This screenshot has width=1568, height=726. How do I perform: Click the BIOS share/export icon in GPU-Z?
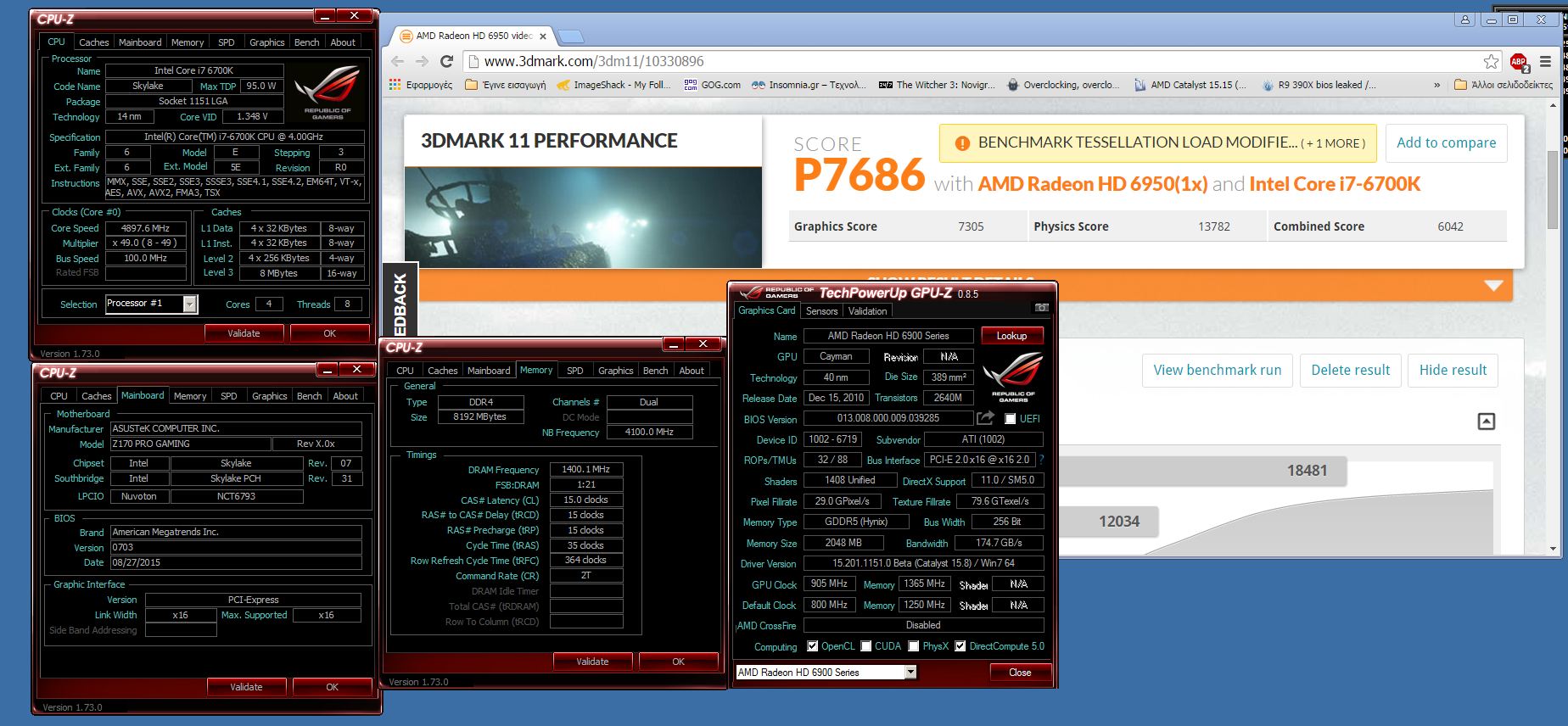pos(984,418)
